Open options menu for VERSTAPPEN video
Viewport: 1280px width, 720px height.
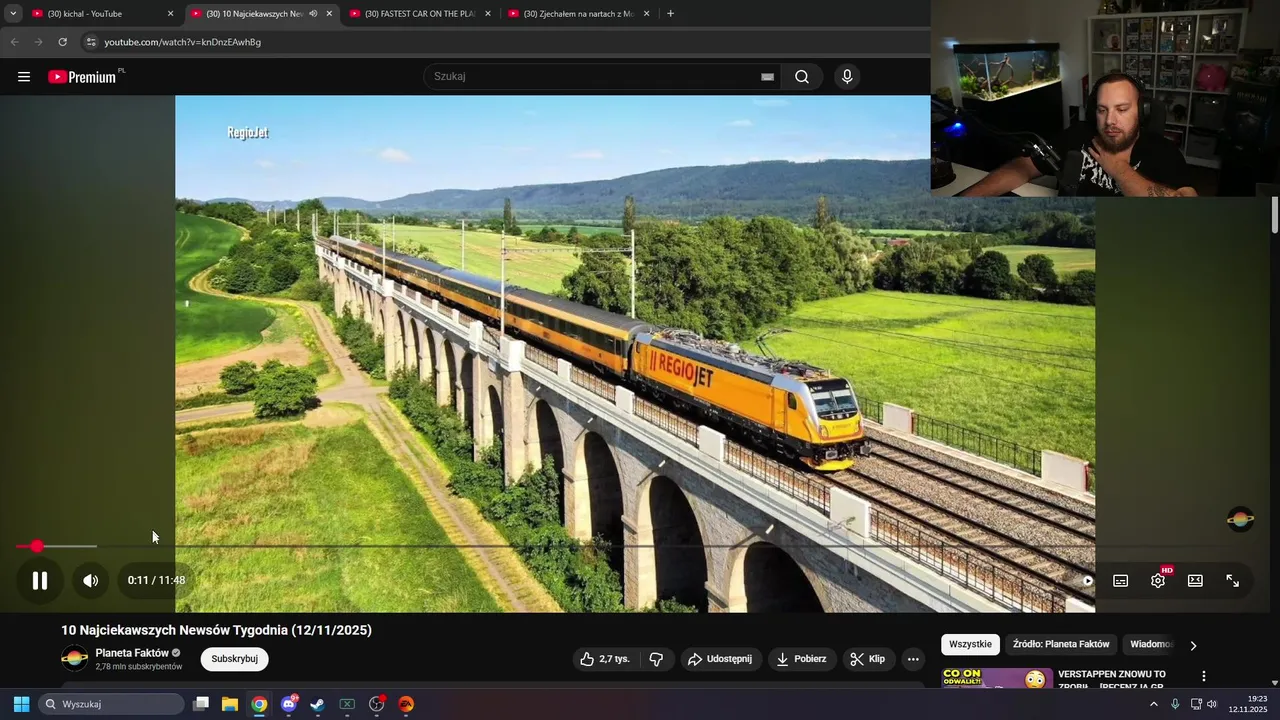click(1204, 677)
